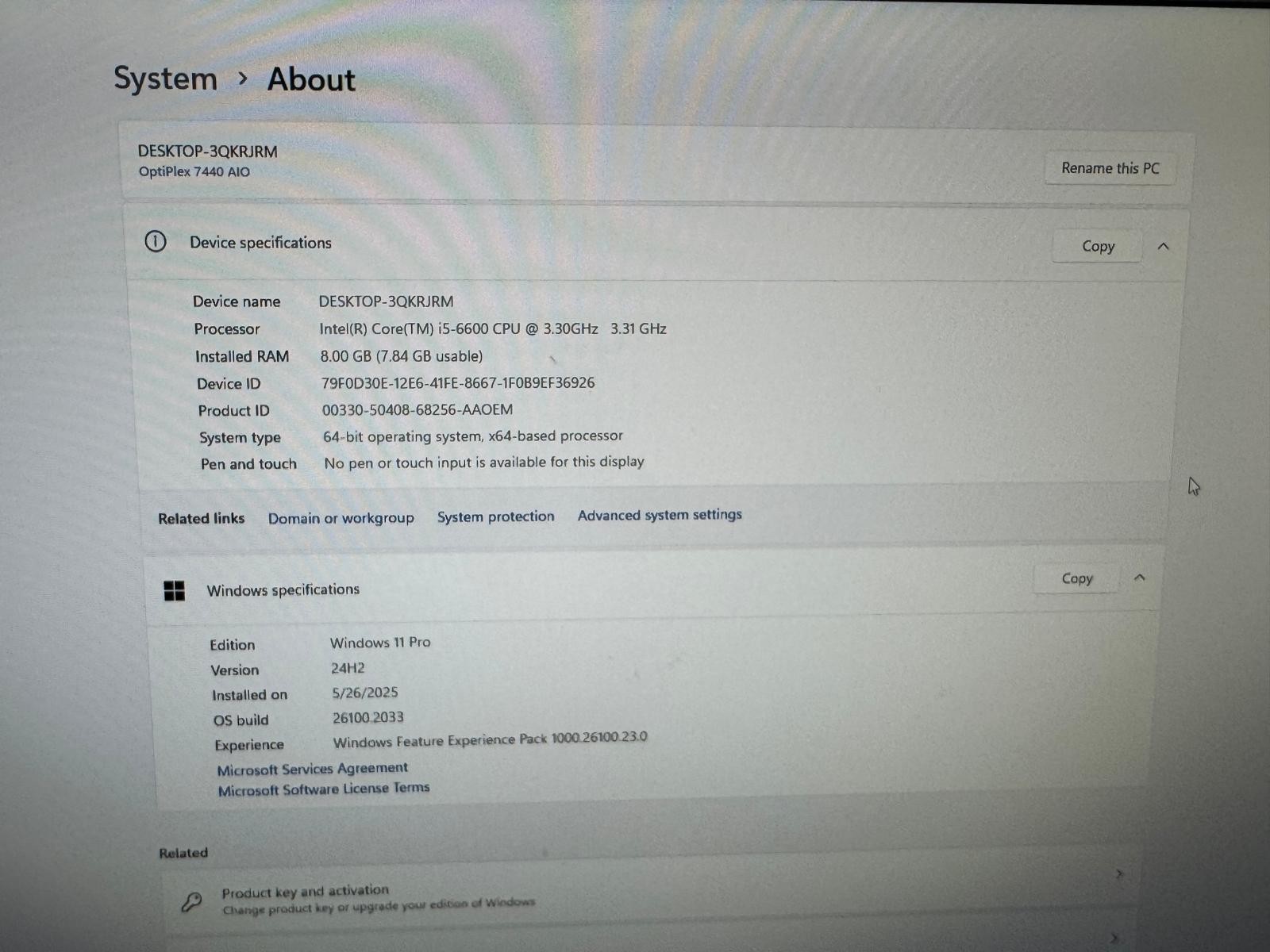This screenshot has width=1270, height=952.
Task: Go back to System in breadcrumb
Action: point(165,78)
